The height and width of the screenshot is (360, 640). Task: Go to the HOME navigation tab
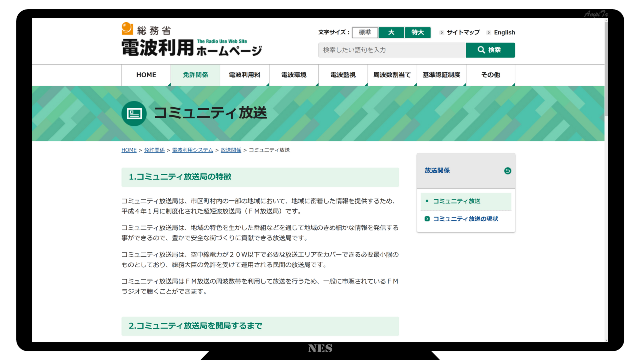pos(146,75)
